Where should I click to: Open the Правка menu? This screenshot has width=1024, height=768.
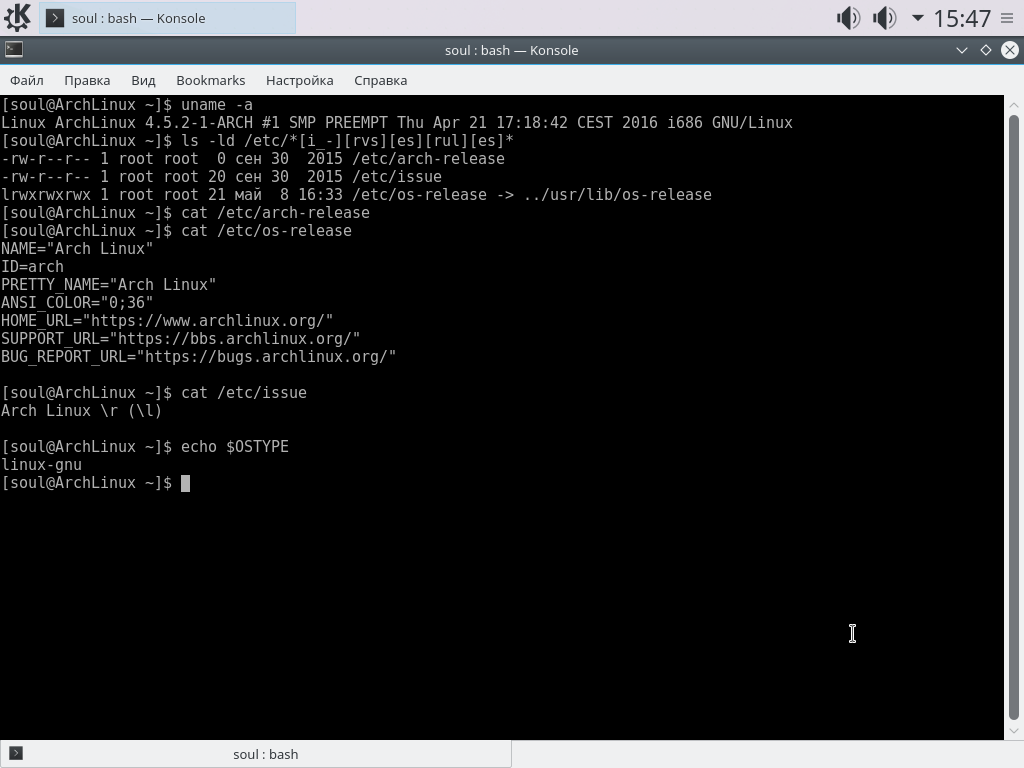click(x=87, y=80)
